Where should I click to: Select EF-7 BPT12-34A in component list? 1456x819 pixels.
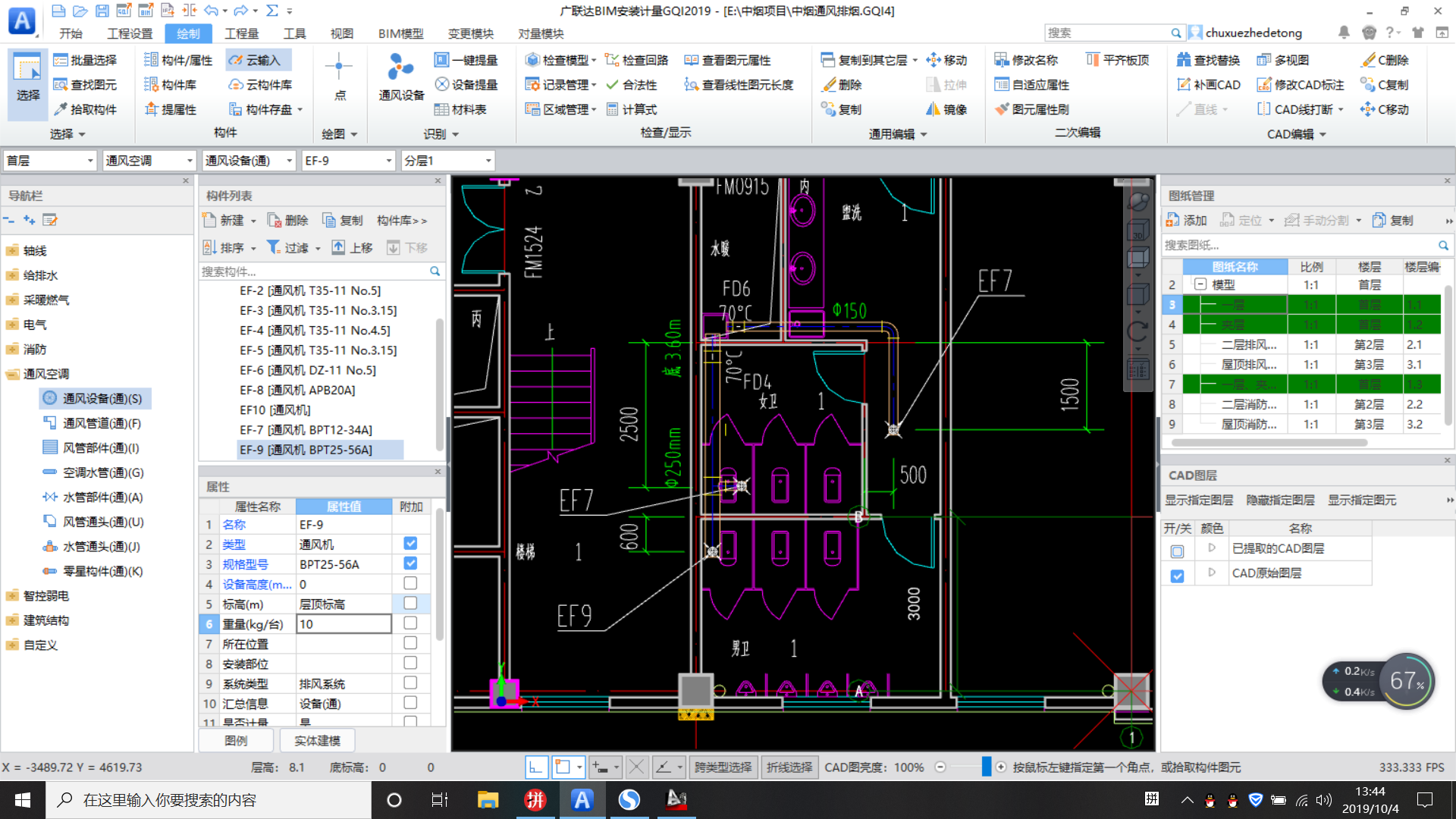pyautogui.click(x=306, y=430)
